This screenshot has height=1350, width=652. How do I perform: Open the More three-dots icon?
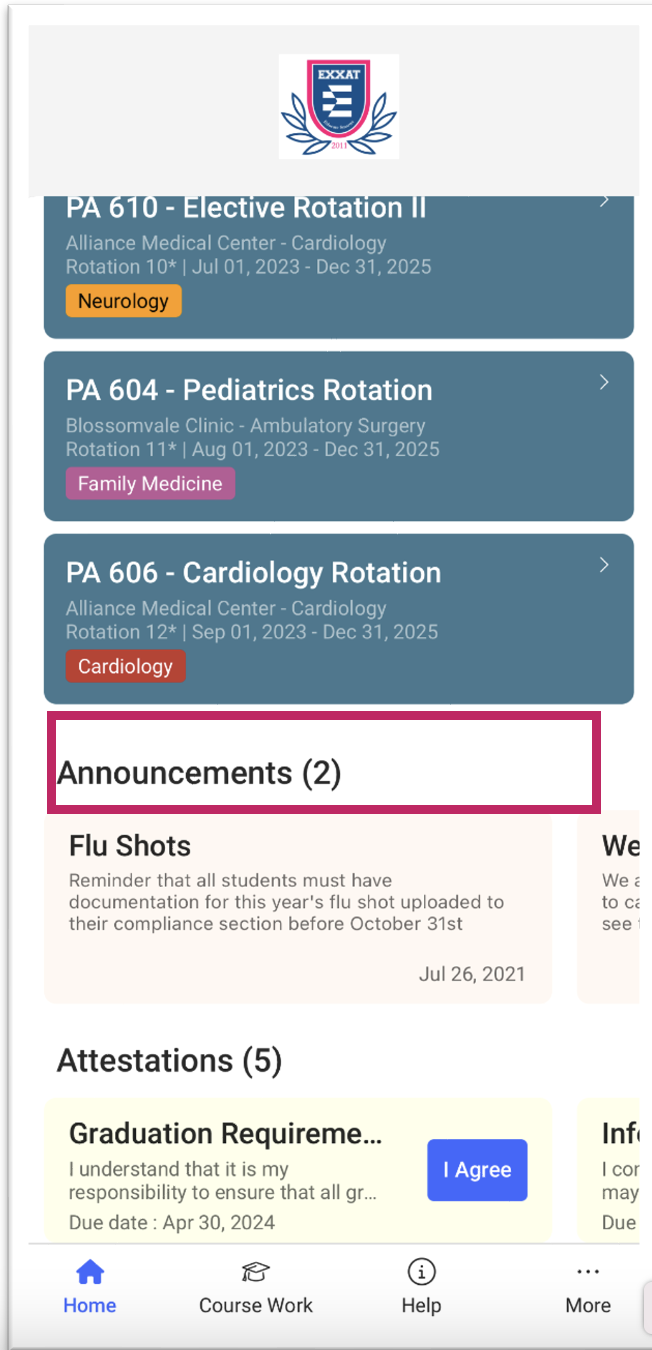click(588, 1272)
